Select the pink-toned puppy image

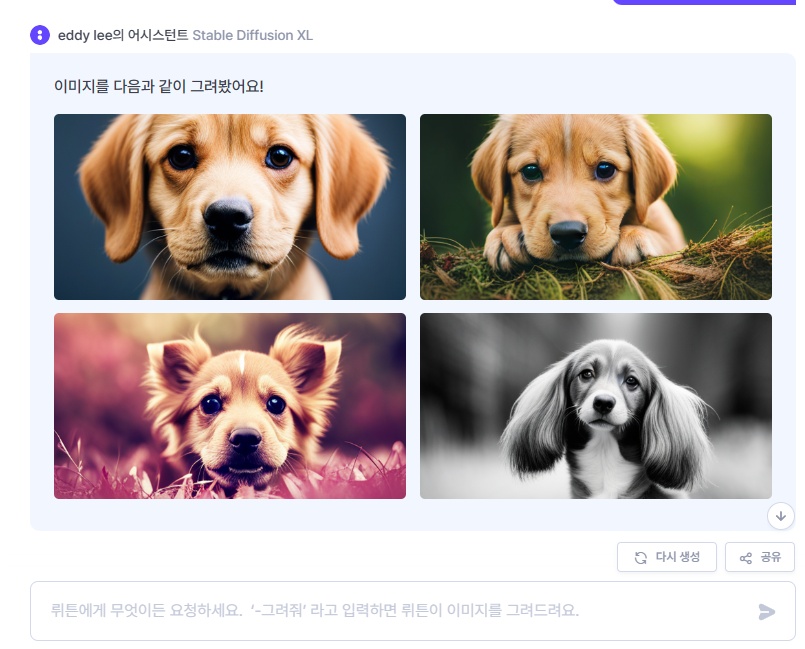[x=229, y=405]
